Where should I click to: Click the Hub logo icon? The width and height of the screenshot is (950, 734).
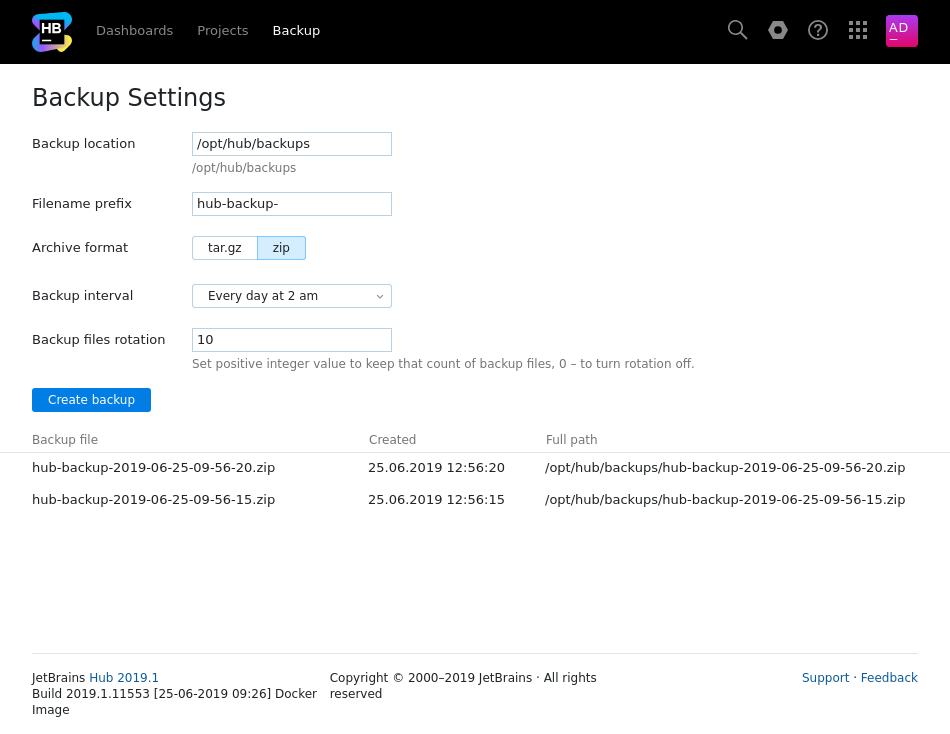52,32
